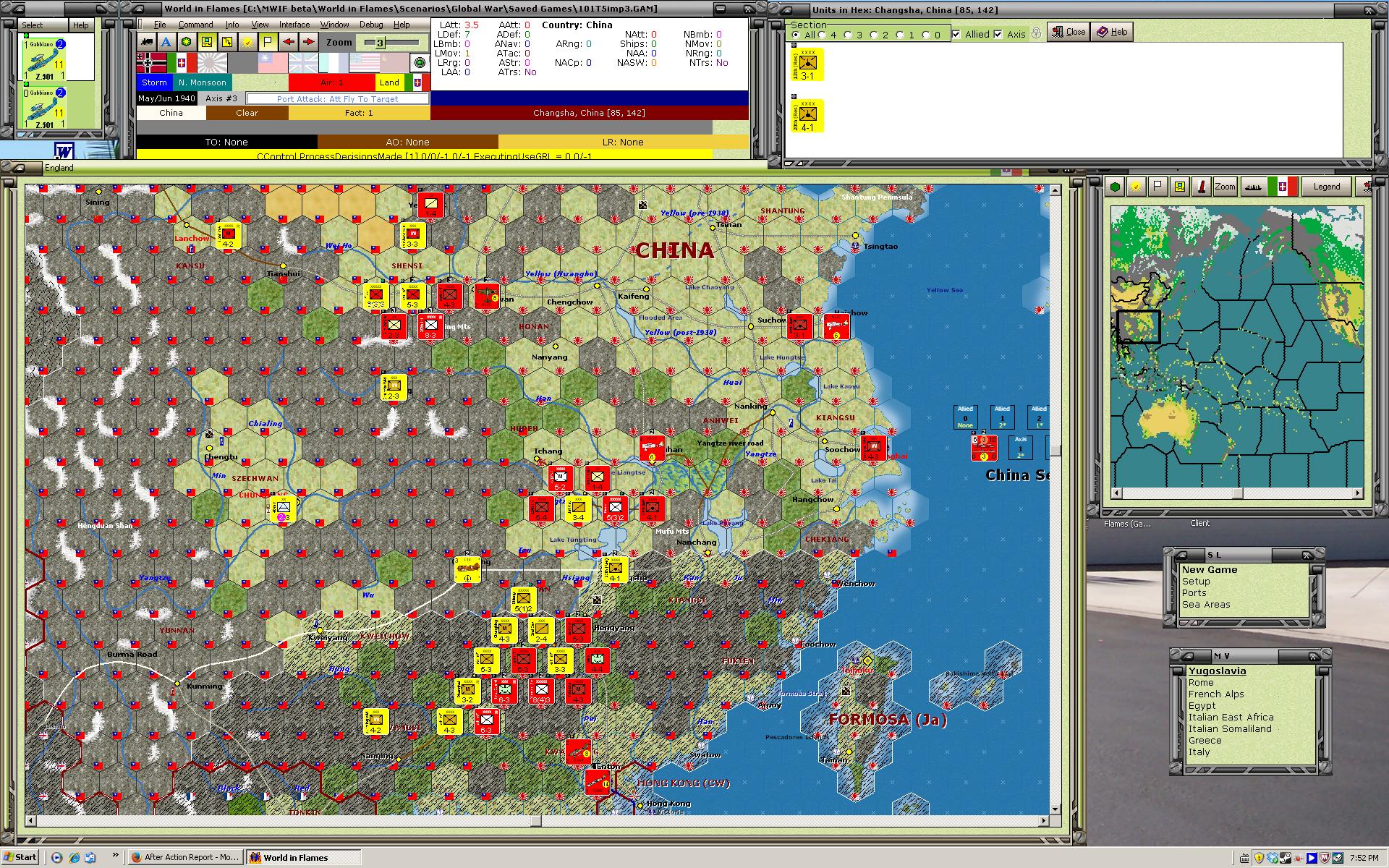
Task: Click the padlock icon in Units in Hex
Action: [1036, 33]
